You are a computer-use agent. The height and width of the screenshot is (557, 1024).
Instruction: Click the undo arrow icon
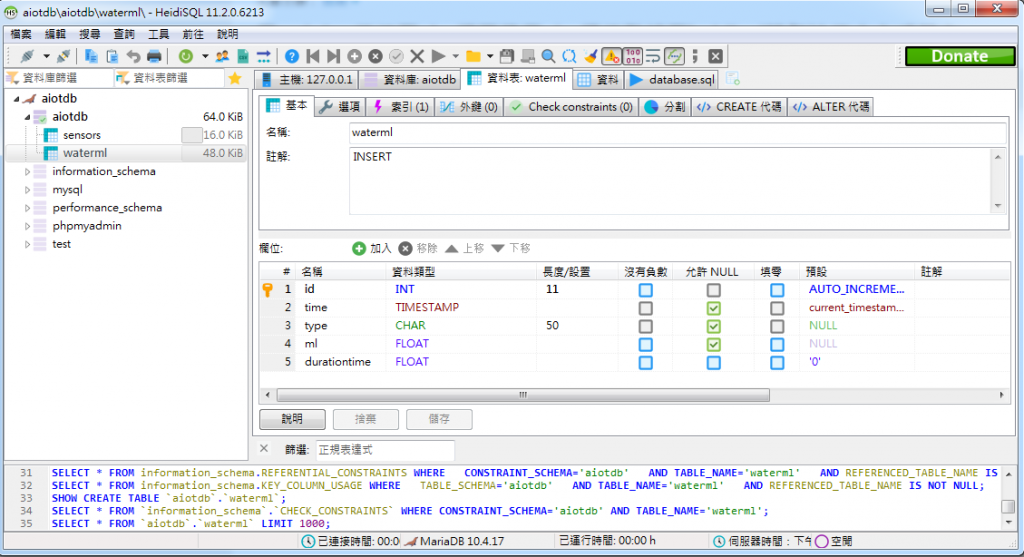tap(133, 56)
